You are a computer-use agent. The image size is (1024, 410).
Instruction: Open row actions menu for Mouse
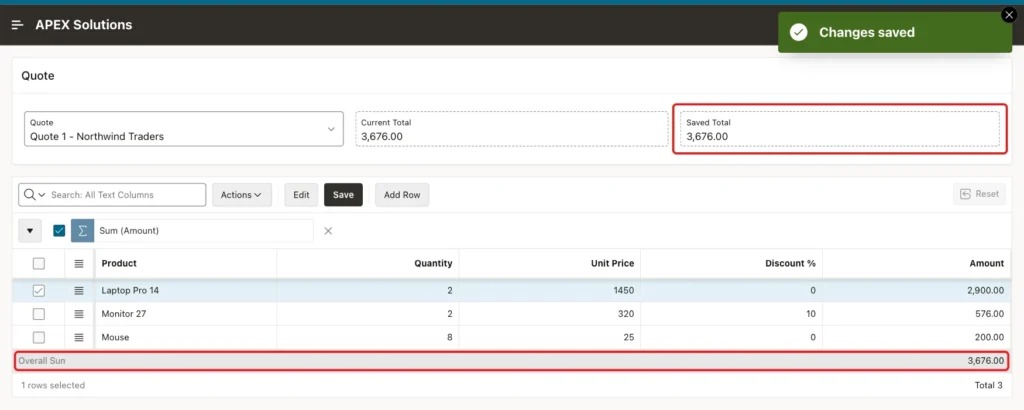point(79,338)
